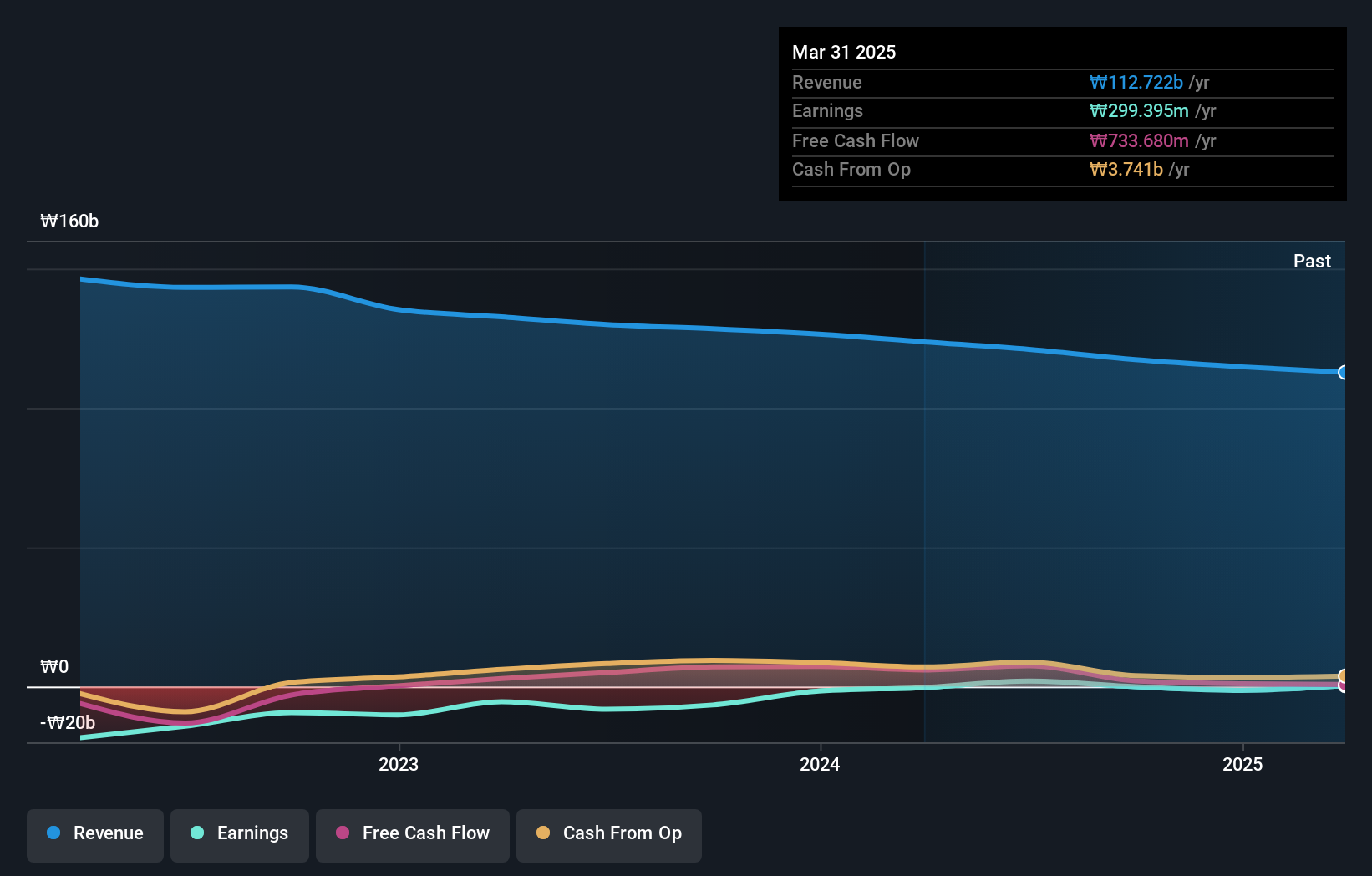Click the -₩20b y-axis label
Viewport: 1372px width, 876px height.
(68, 723)
